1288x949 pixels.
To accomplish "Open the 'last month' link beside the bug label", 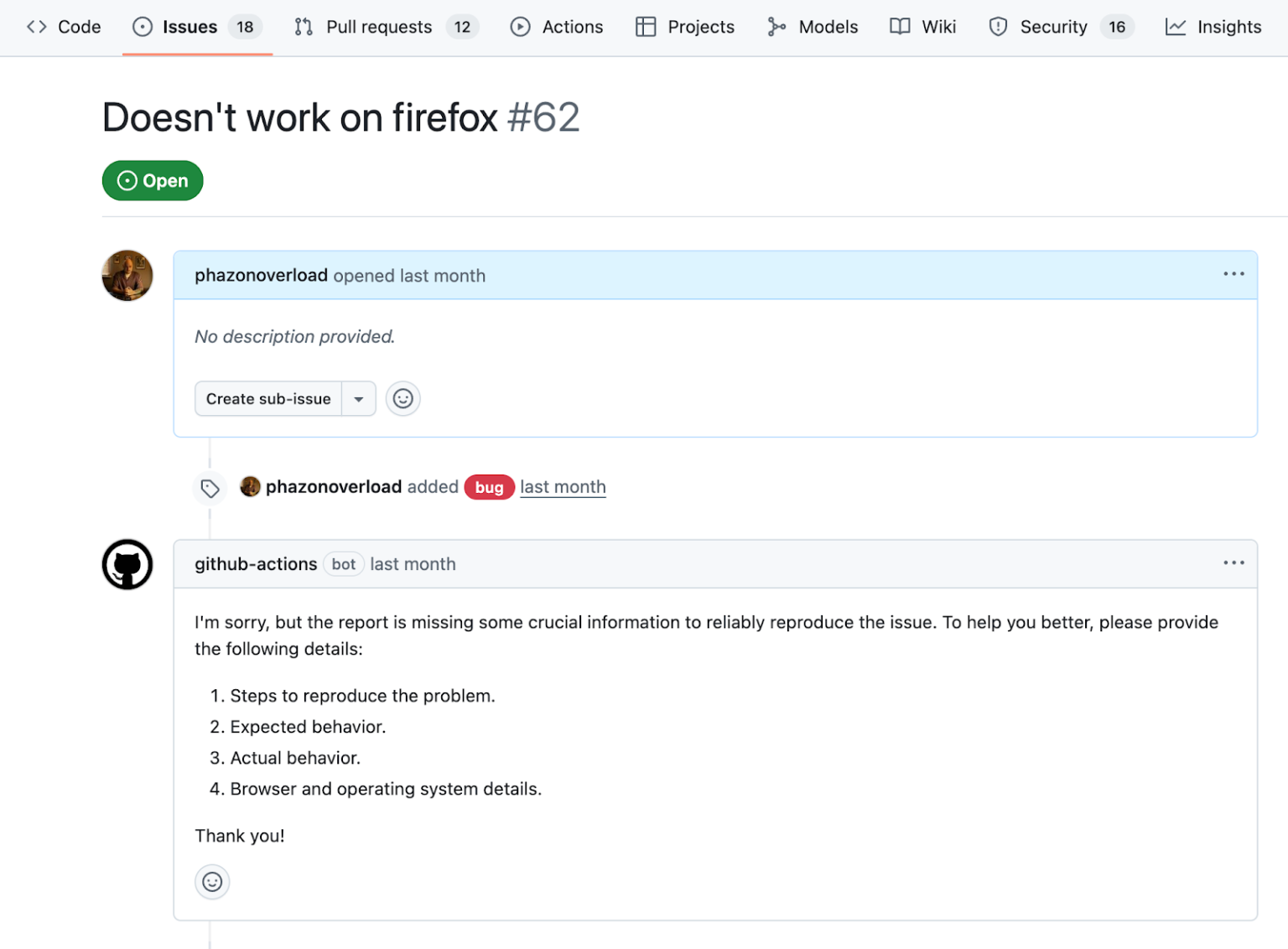I will (563, 486).
